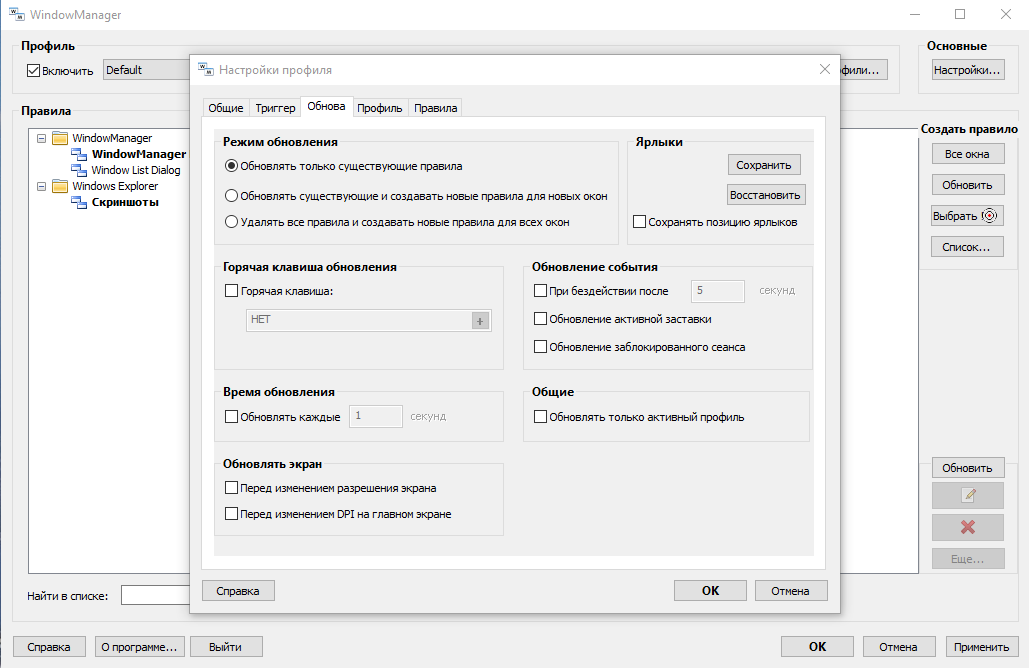Enable 'Сохранять позицию ярлыков' checkbox

(639, 222)
